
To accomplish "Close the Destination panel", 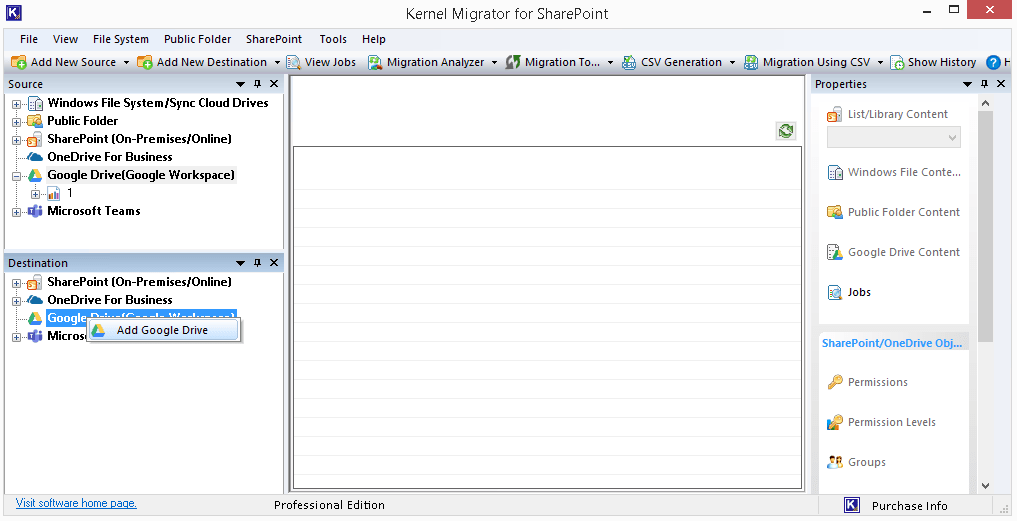I will point(274,263).
